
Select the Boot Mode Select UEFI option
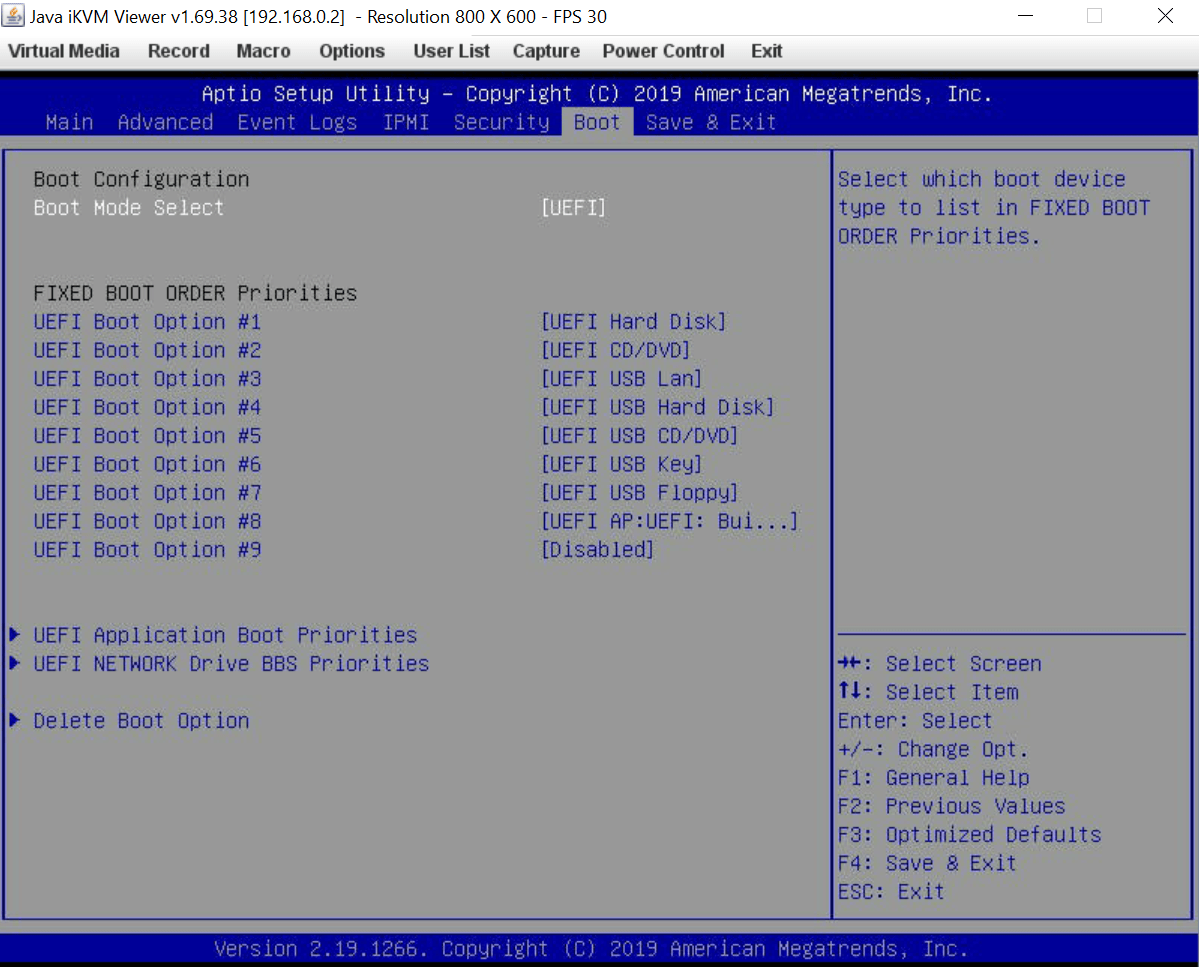(x=574, y=207)
